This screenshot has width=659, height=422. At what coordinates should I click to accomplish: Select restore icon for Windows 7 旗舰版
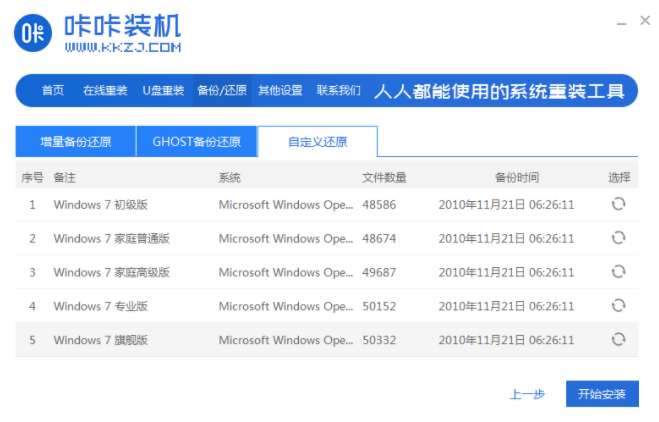(618, 339)
